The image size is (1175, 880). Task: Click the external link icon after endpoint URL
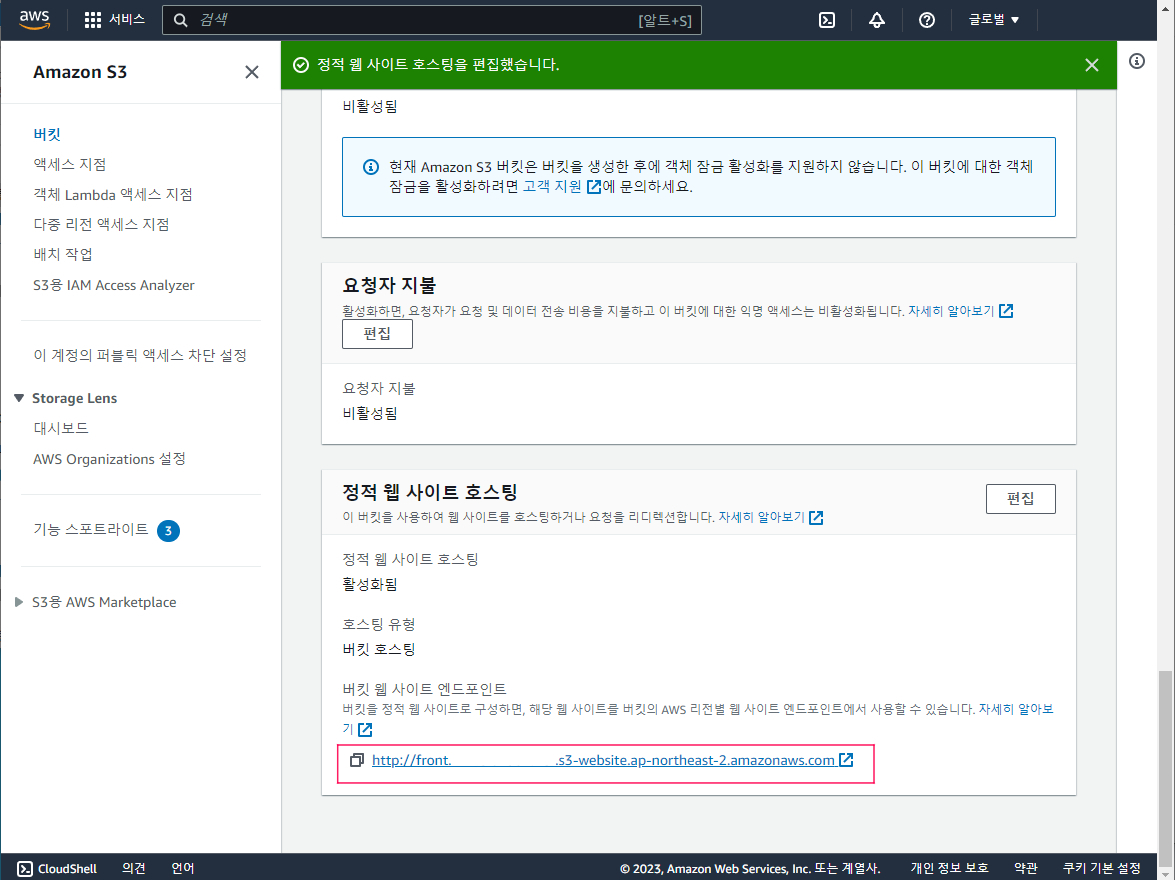(x=846, y=760)
